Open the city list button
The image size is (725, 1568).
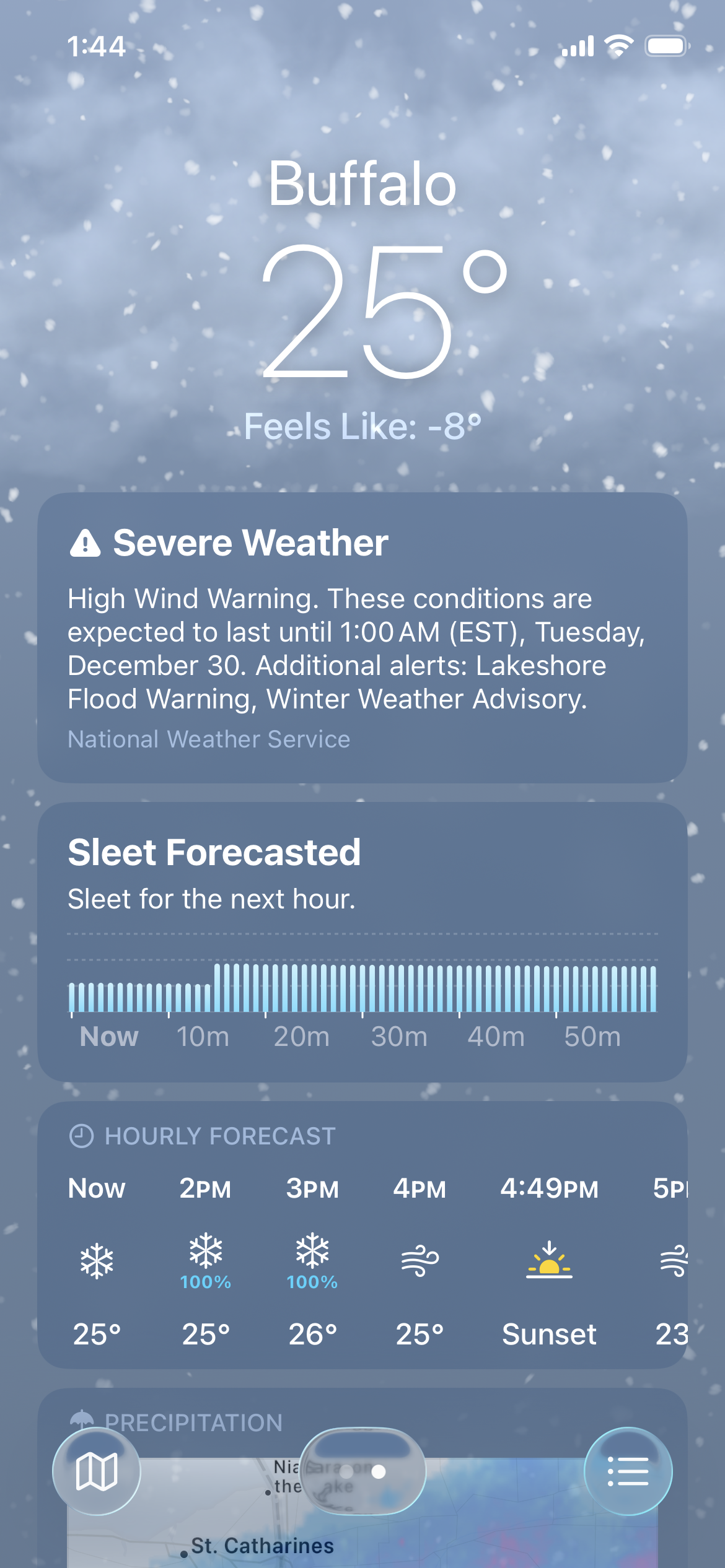coord(628,1471)
